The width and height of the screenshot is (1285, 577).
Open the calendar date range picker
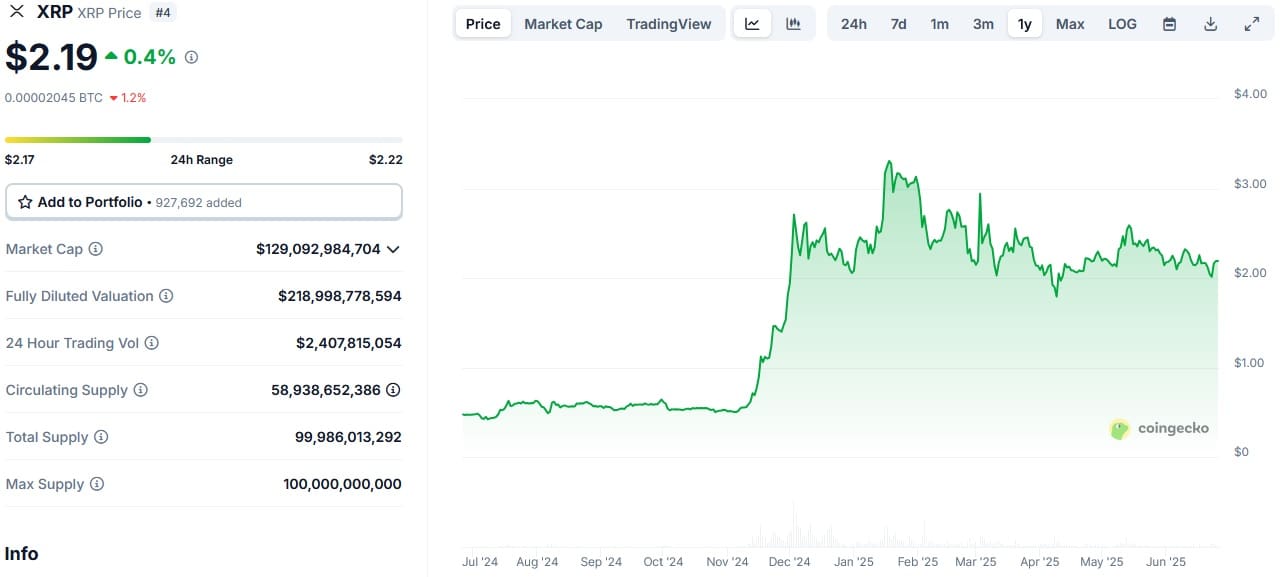tap(1169, 24)
